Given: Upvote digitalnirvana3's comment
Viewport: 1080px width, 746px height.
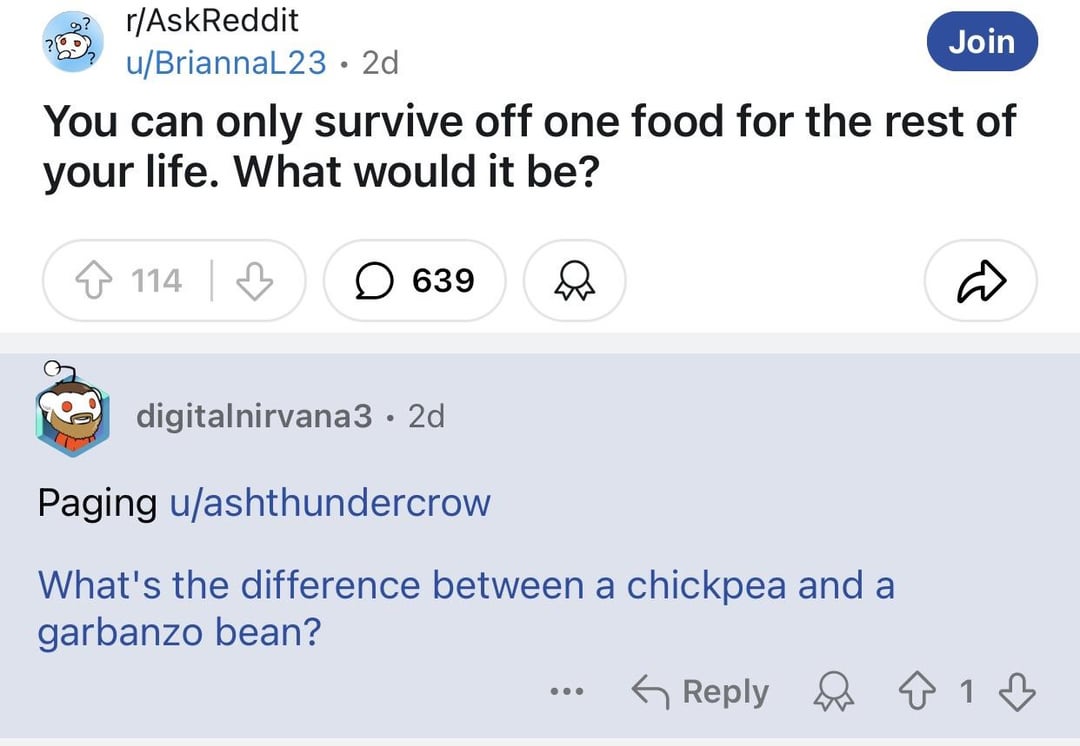Looking at the screenshot, I should (917, 692).
